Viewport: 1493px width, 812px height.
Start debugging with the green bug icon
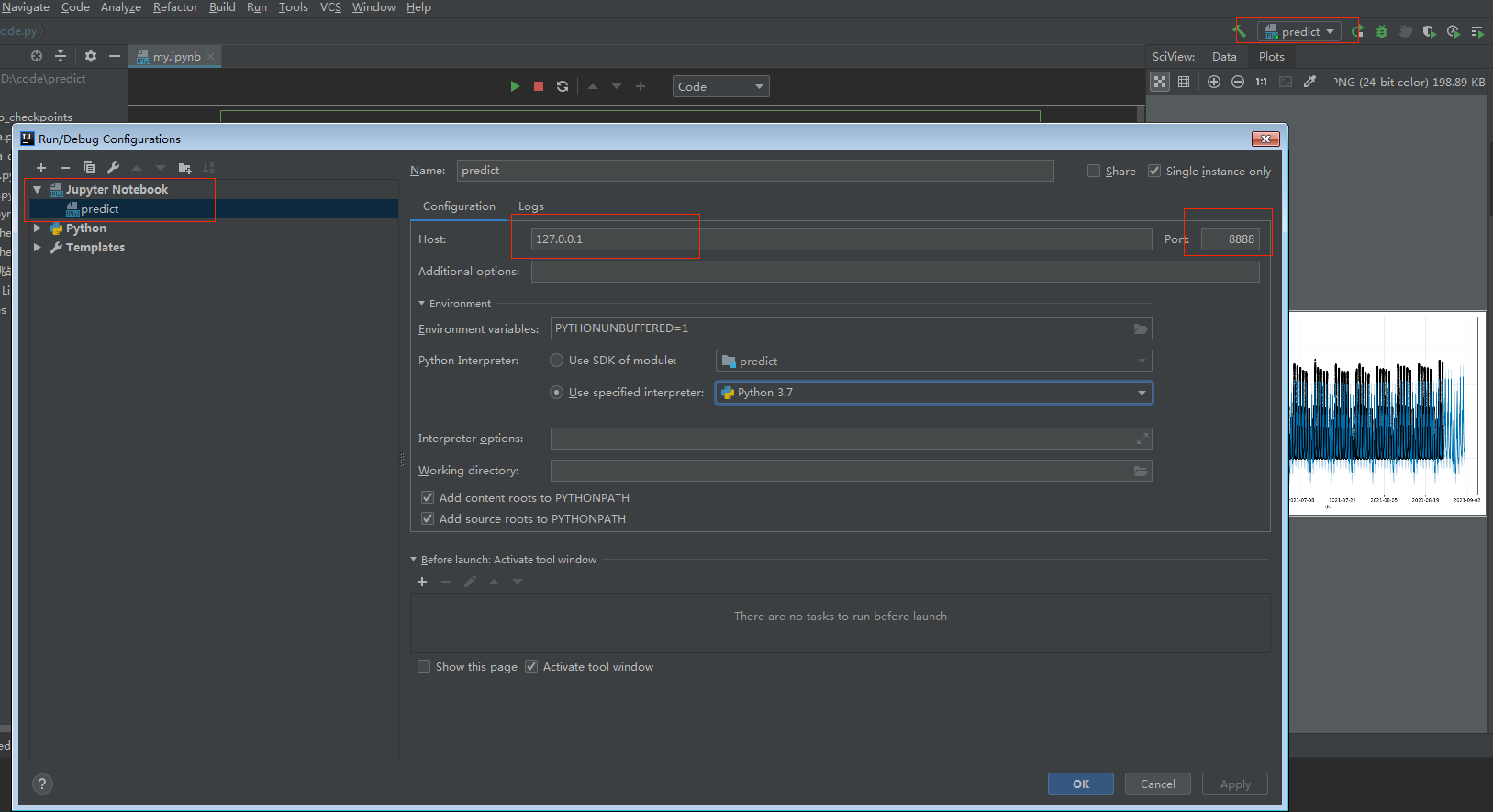tap(1381, 31)
